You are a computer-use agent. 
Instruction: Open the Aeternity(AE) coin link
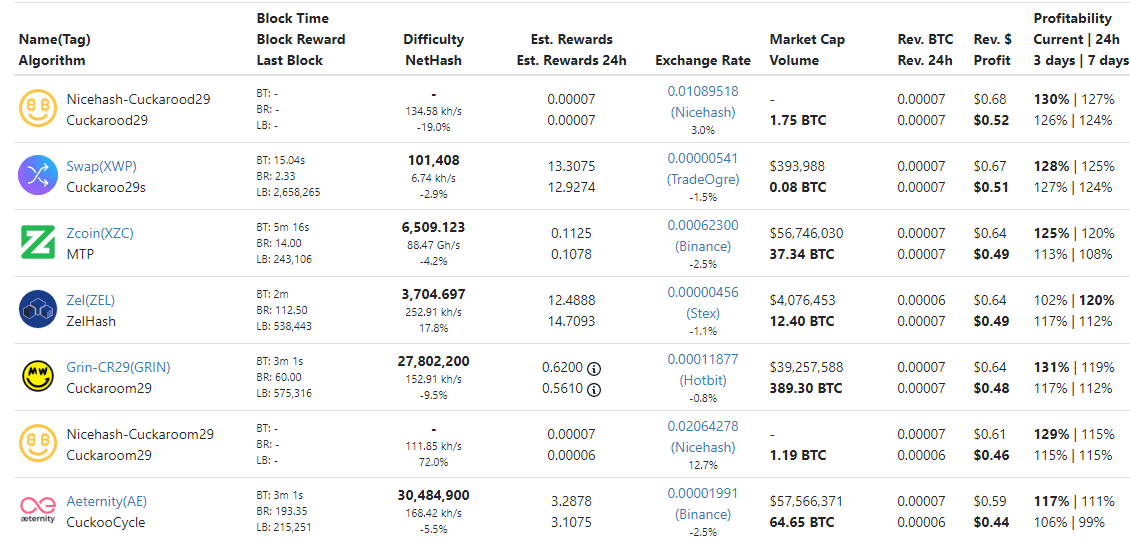point(107,501)
